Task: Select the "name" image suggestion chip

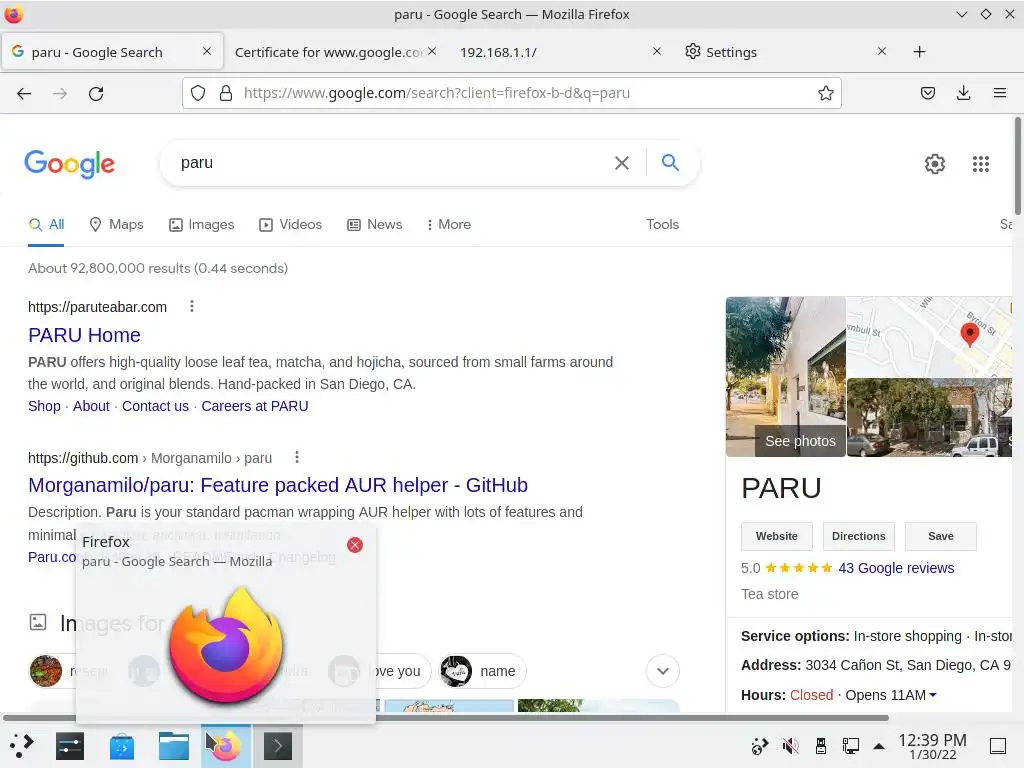Action: click(x=483, y=671)
